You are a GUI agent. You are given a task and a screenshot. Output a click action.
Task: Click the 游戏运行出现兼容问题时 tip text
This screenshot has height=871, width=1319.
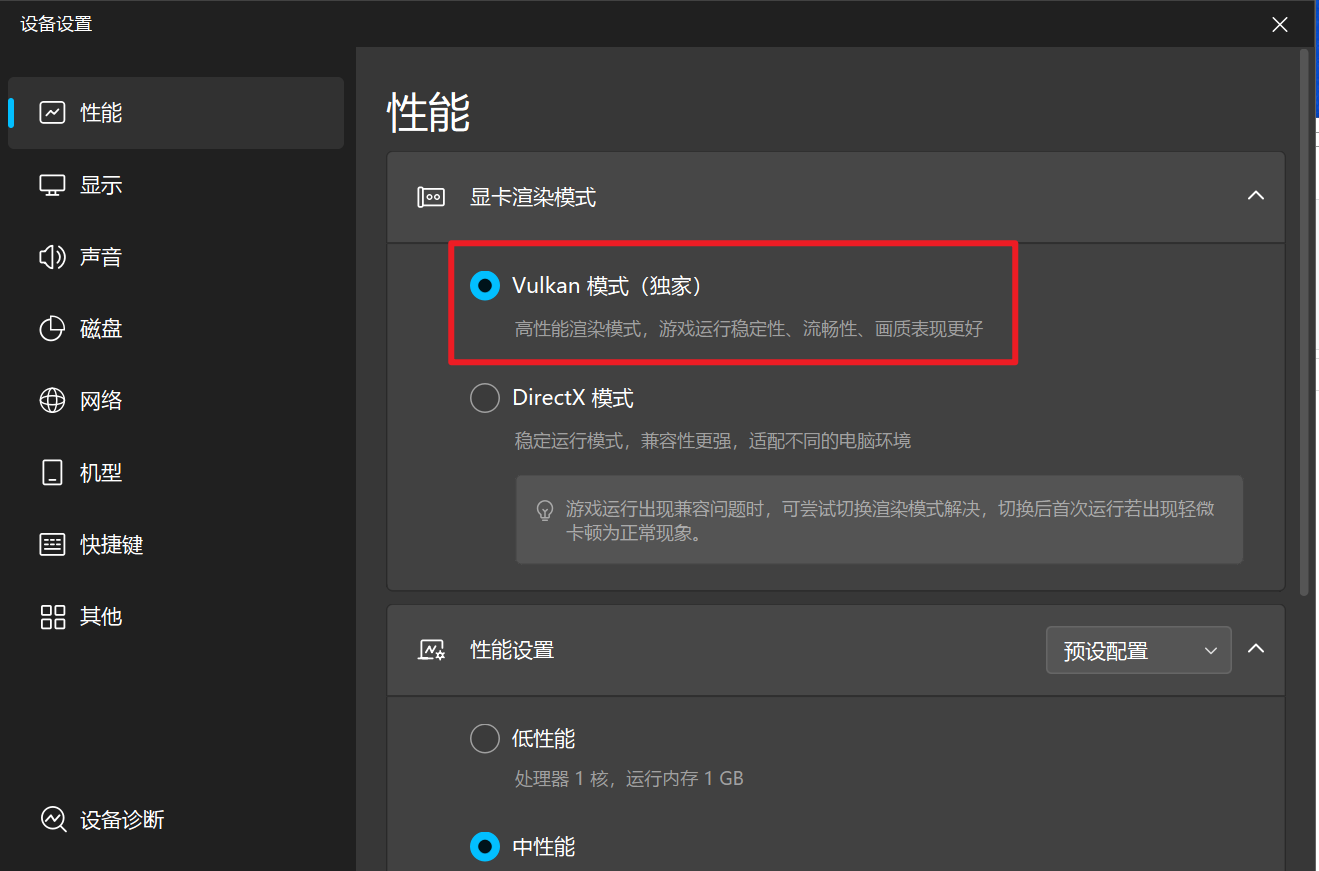[x=890, y=521]
